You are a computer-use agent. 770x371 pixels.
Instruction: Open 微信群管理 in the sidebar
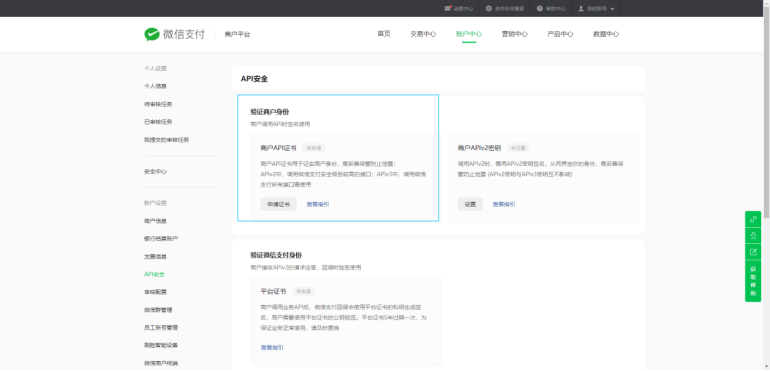[x=158, y=310]
